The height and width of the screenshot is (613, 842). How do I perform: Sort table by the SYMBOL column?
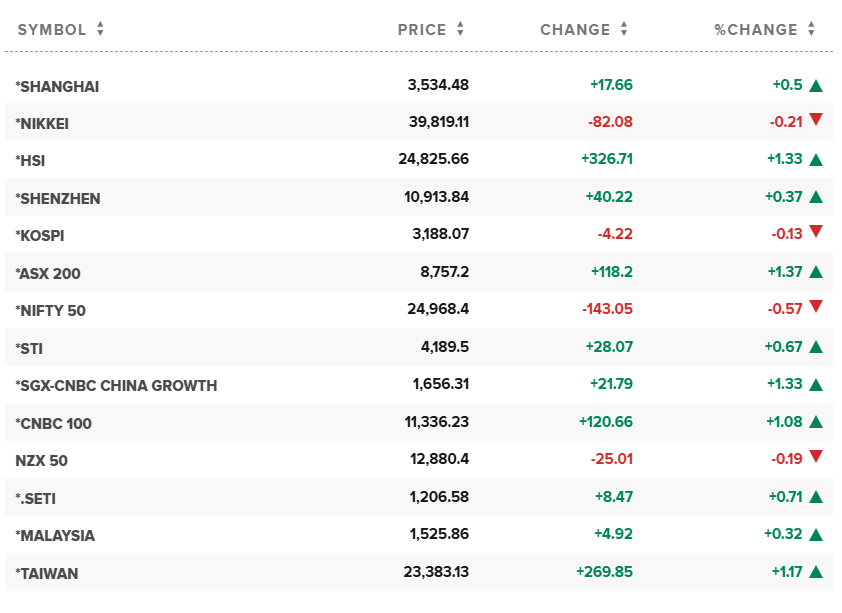[x=61, y=30]
